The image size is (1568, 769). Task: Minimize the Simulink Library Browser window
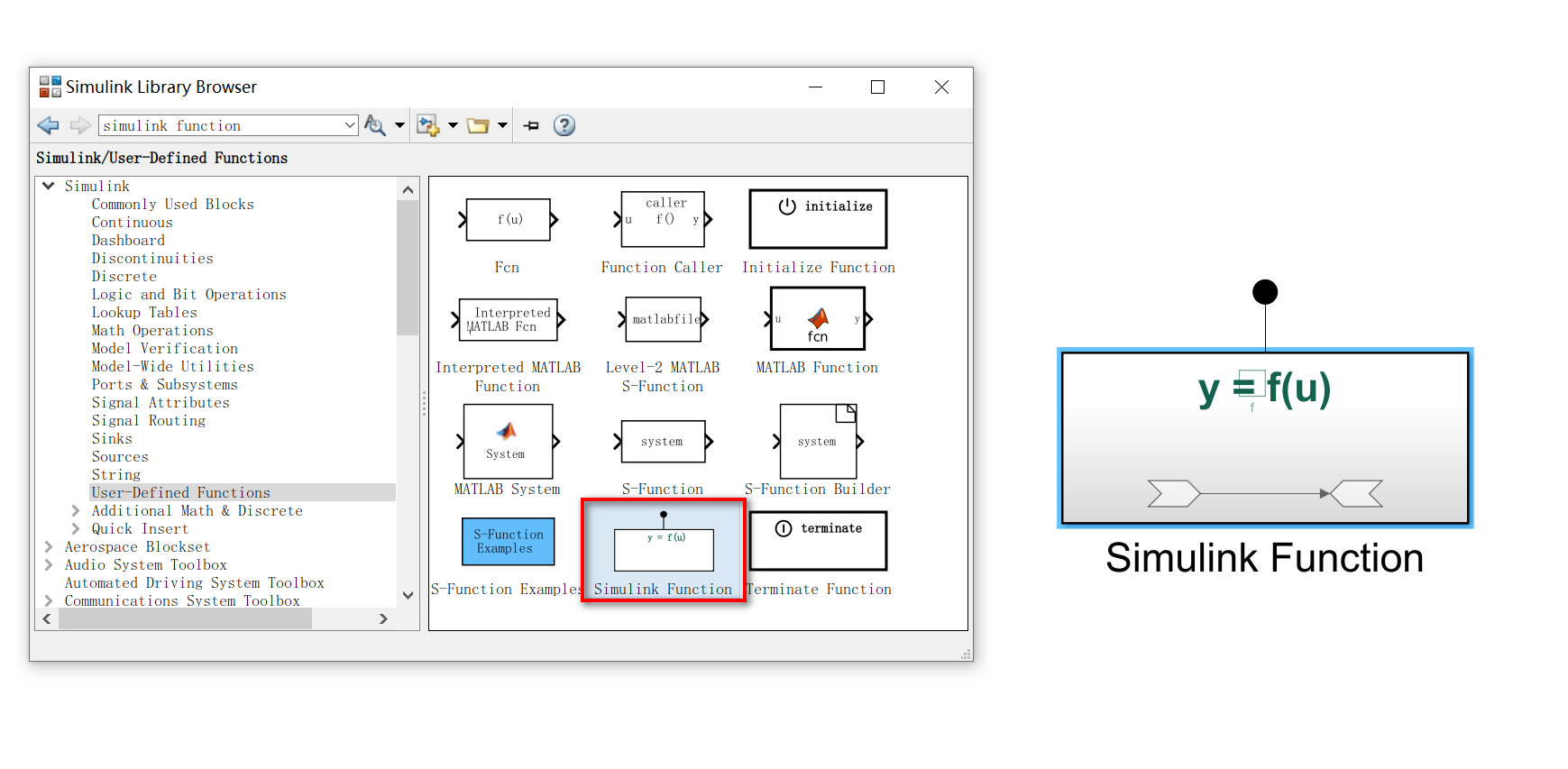click(815, 87)
